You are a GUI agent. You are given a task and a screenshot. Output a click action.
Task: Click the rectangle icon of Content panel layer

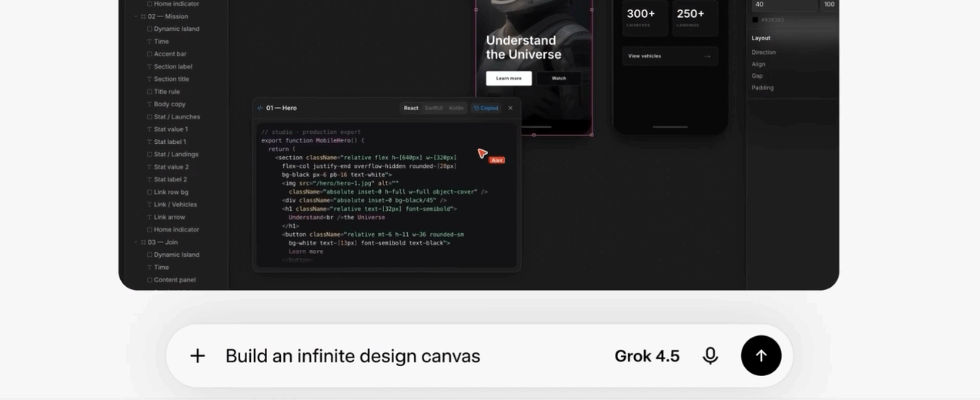coord(149,279)
